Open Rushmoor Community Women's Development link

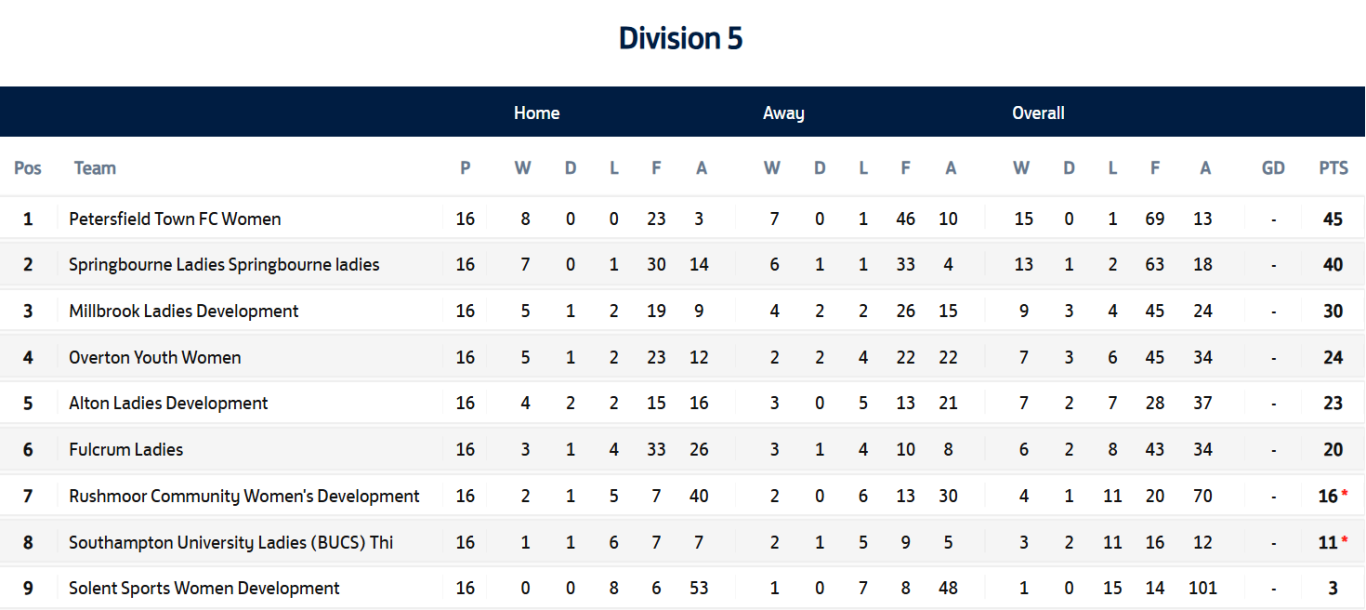point(244,496)
